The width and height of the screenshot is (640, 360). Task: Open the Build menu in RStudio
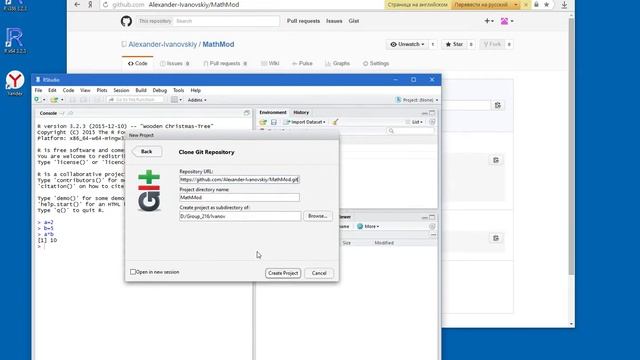click(141, 90)
